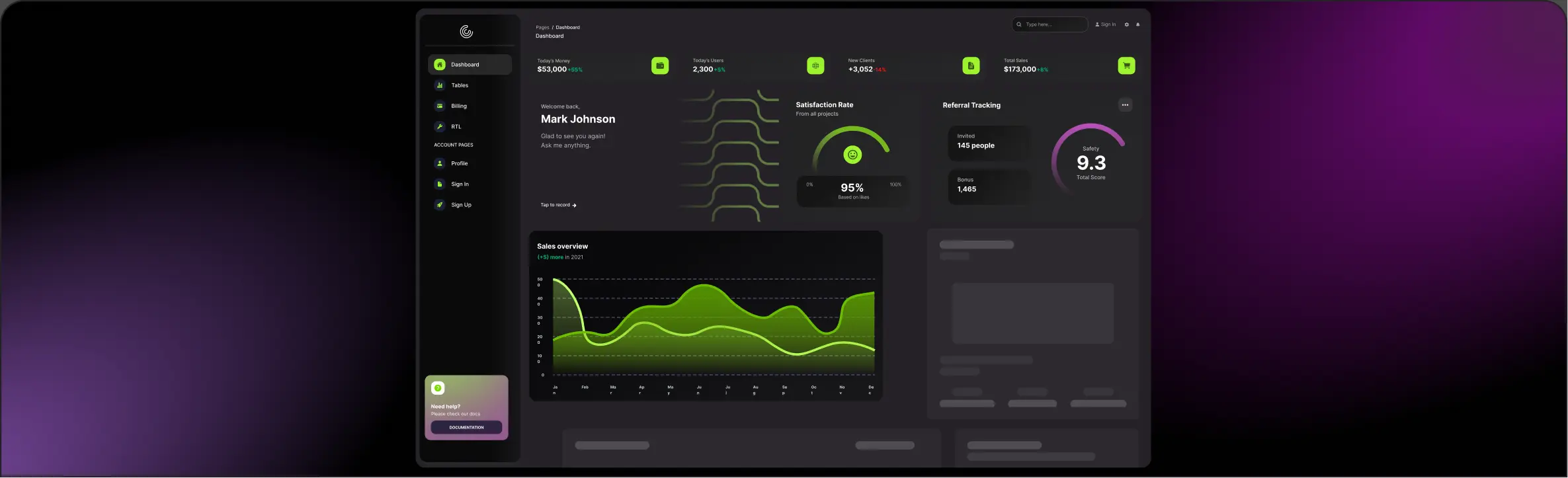
Task: Open the Profile account page
Action: coord(459,163)
